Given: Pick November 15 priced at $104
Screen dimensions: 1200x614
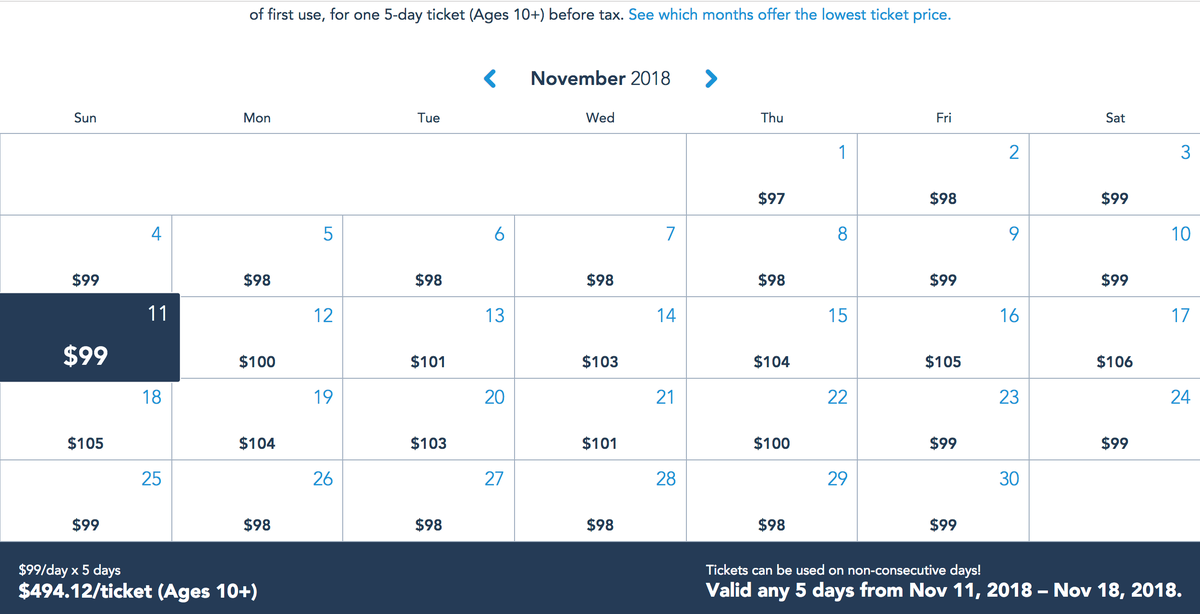Looking at the screenshot, I should pos(772,338).
